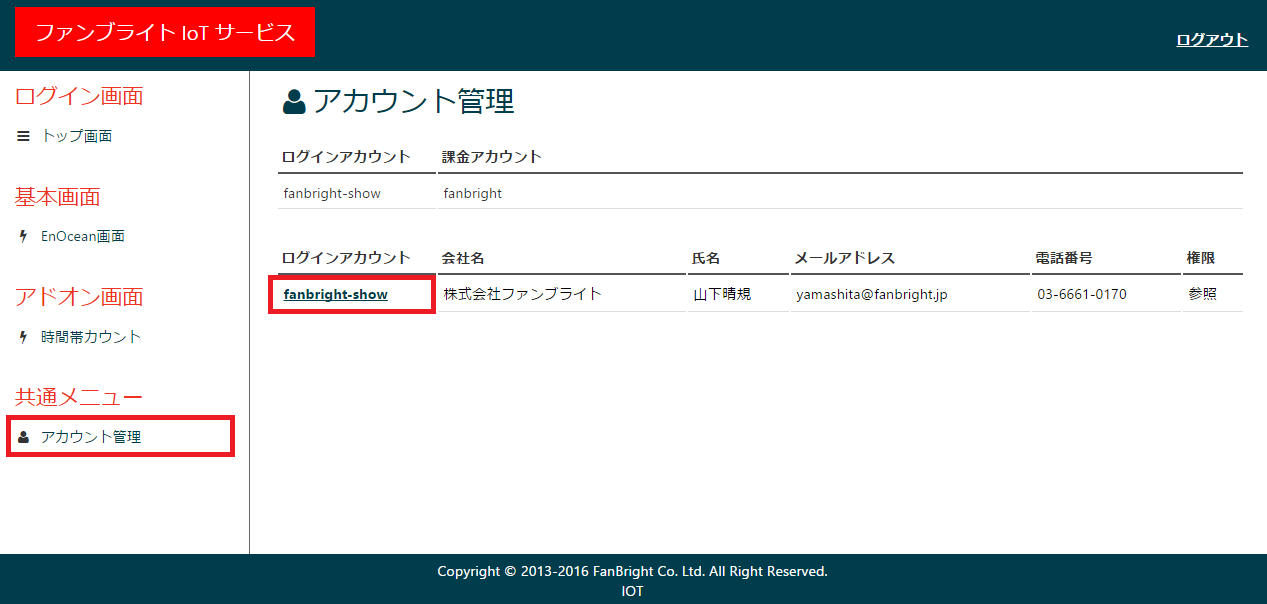This screenshot has width=1267, height=604.
Task: Click the ログアウト link
Action: click(1212, 40)
